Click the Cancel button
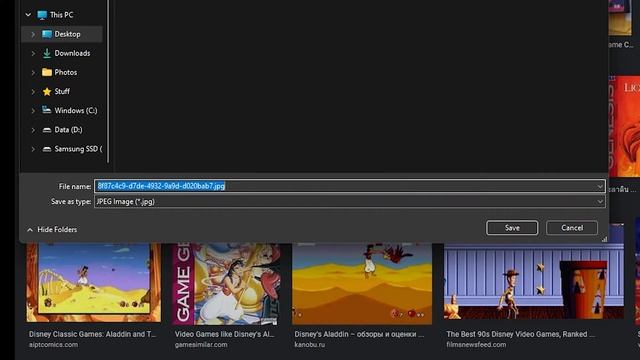 click(572, 228)
